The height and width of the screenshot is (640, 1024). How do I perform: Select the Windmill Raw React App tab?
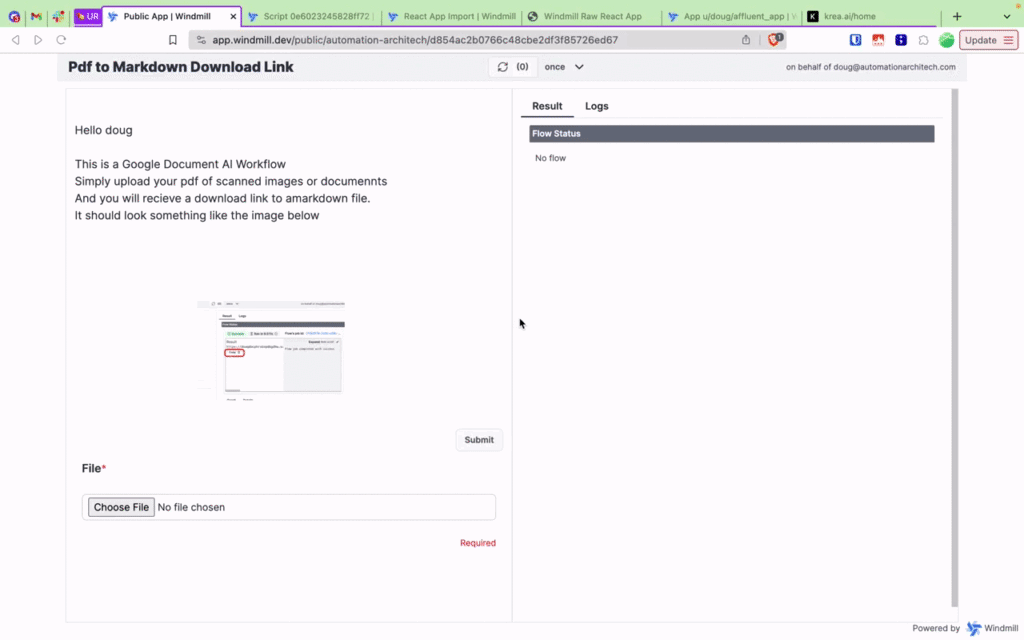(590, 16)
